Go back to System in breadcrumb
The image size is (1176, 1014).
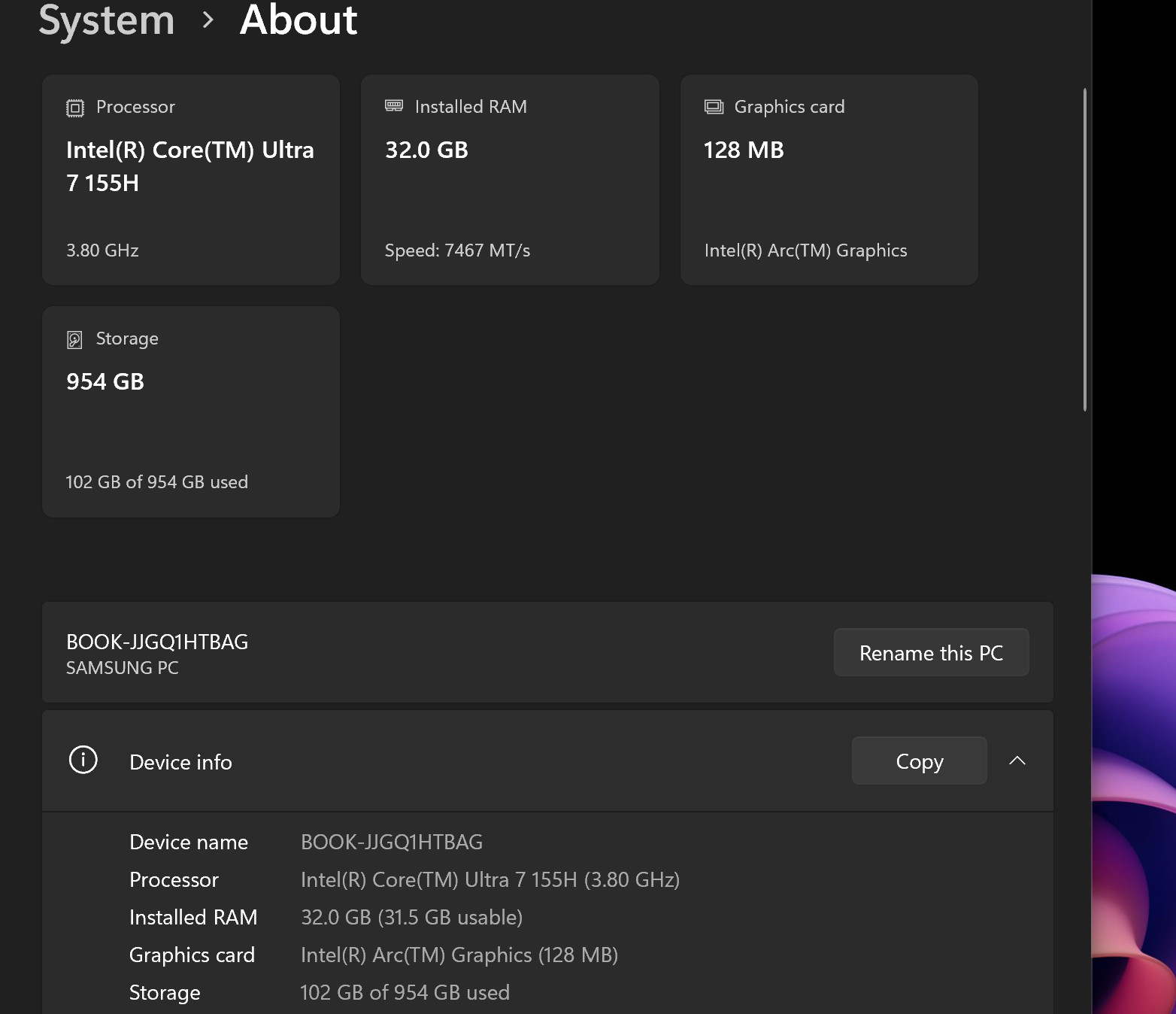point(106,20)
